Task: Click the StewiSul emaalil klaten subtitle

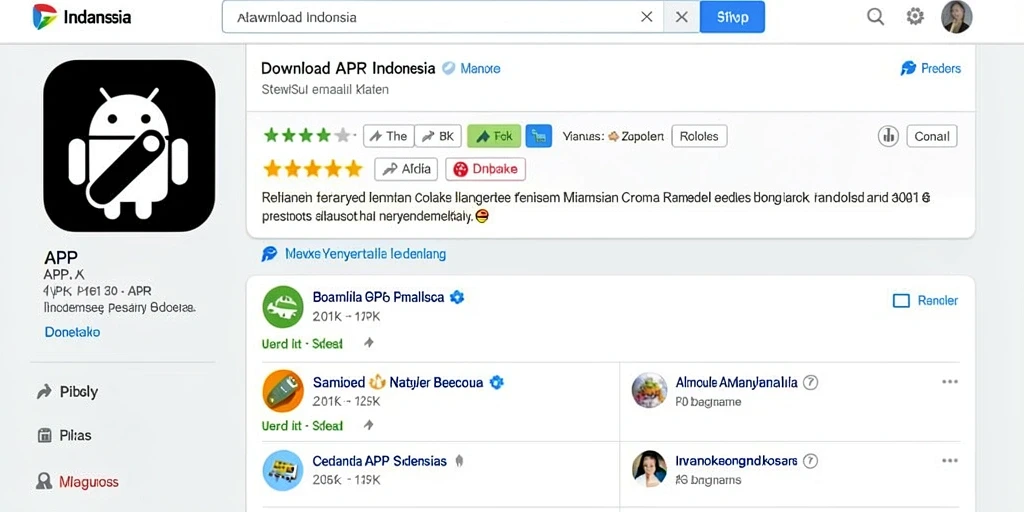Action: pos(325,89)
